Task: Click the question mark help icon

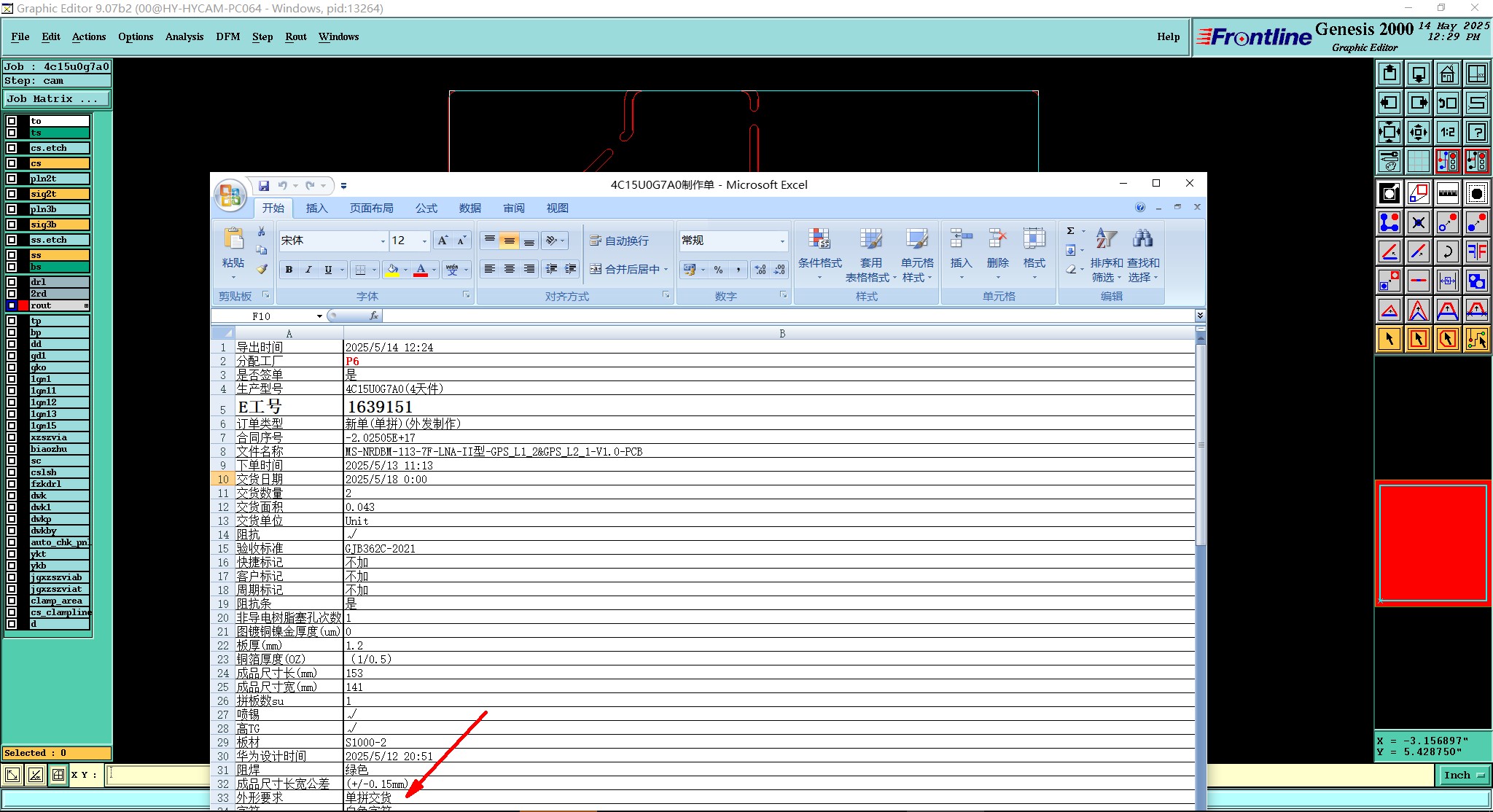Action: point(1476,132)
